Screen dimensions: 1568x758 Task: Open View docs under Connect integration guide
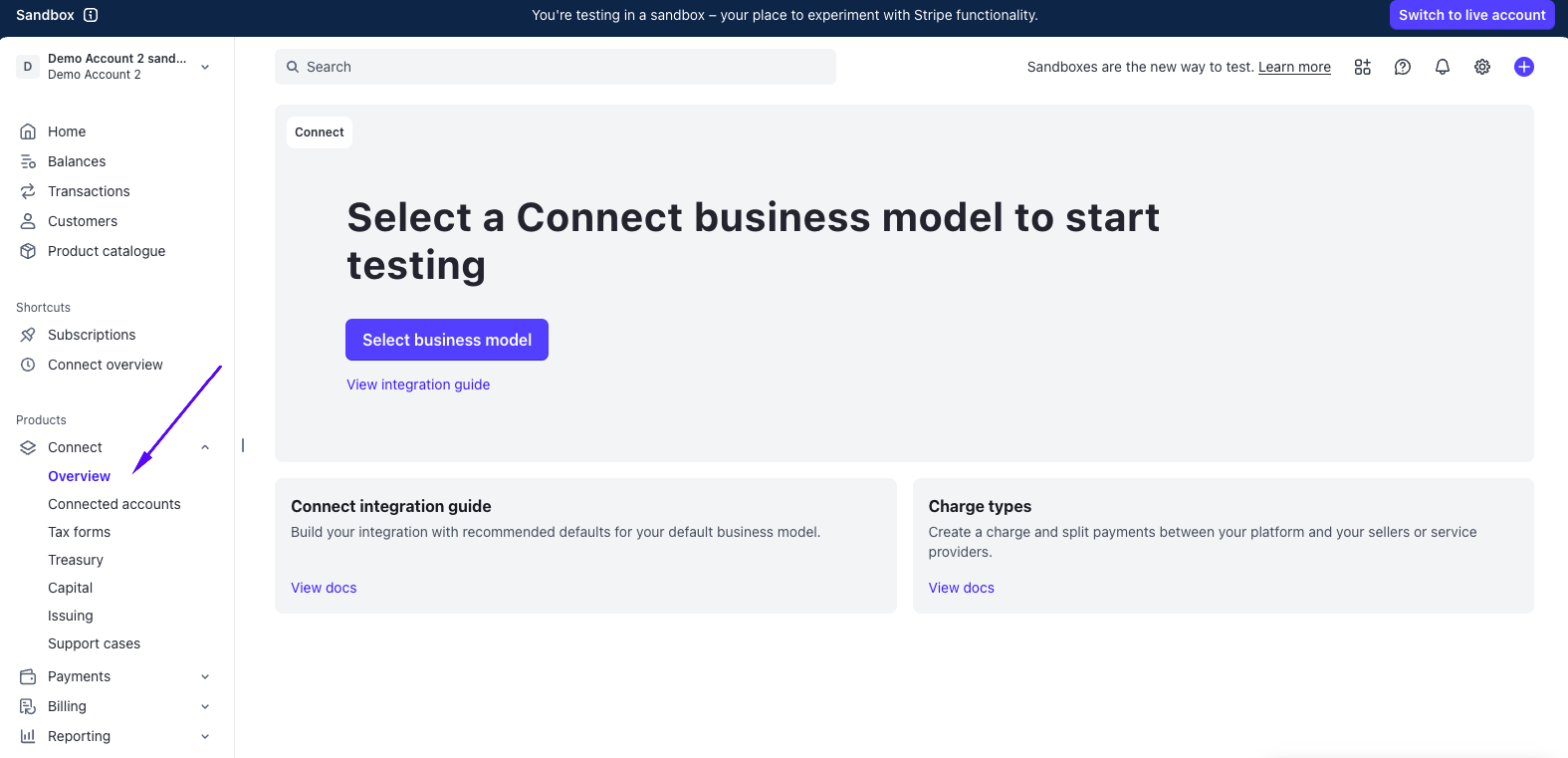tap(324, 588)
